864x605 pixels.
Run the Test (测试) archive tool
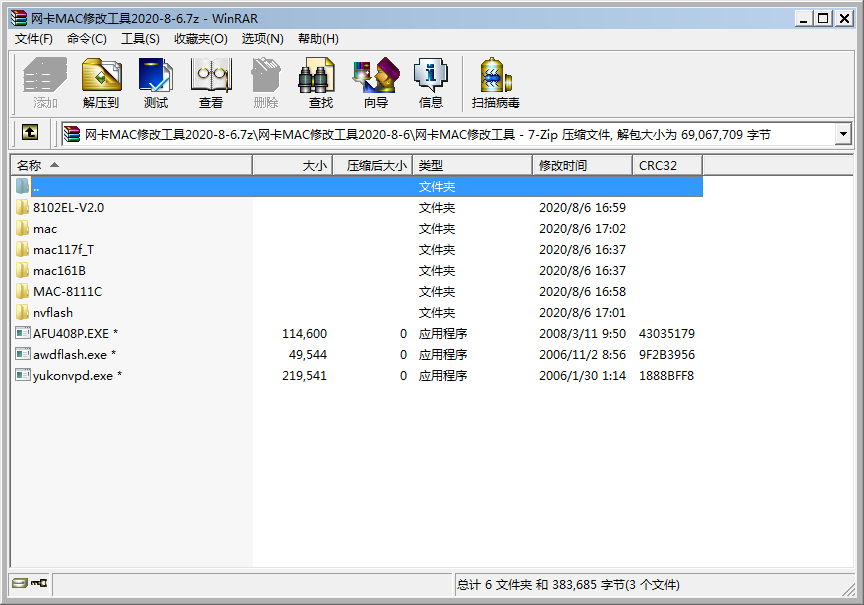(x=156, y=83)
